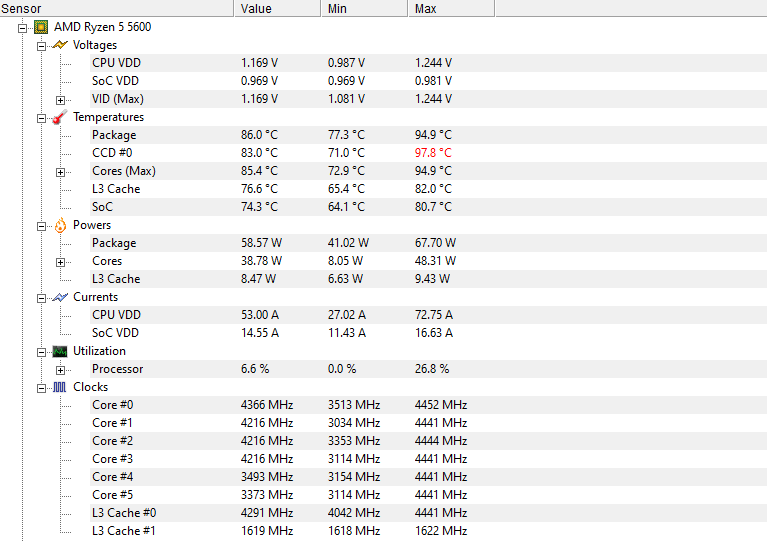
Task: Expand the Processor utilization entry
Action: pyautogui.click(x=60, y=369)
